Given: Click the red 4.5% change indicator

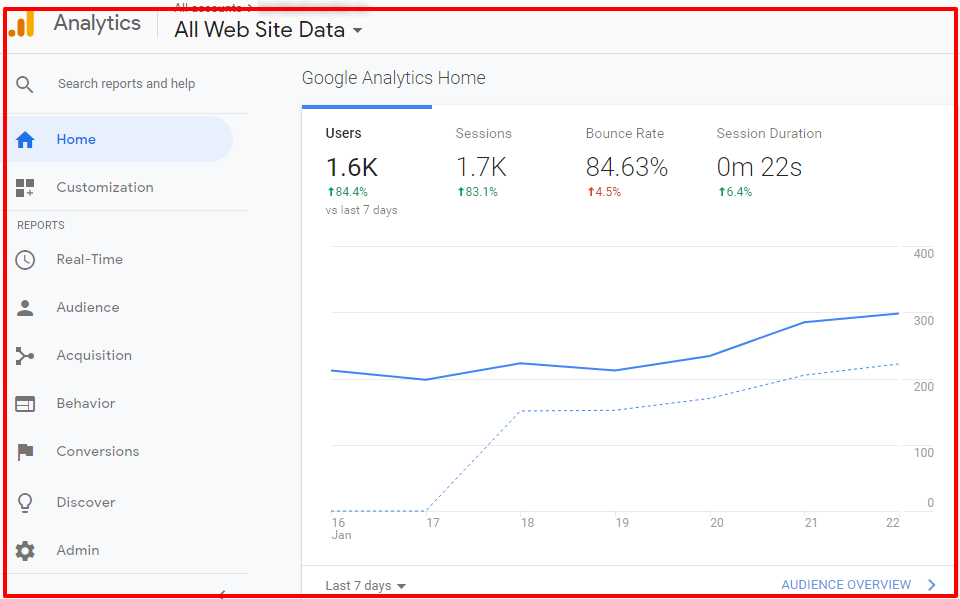Looking at the screenshot, I should click(x=604, y=192).
